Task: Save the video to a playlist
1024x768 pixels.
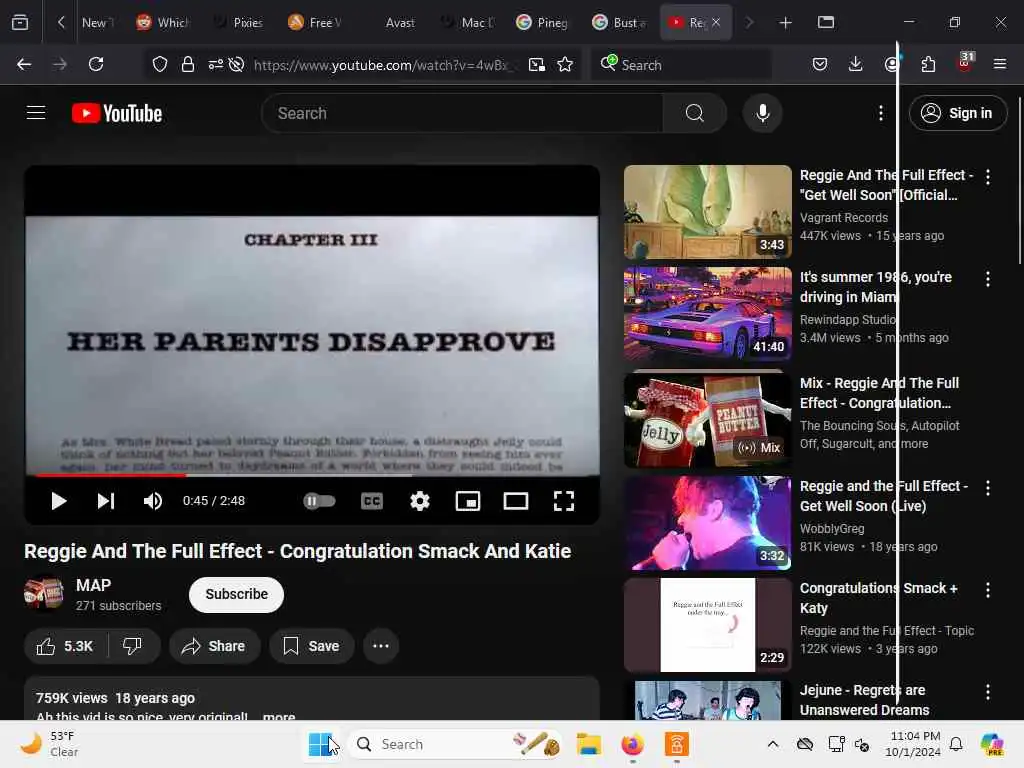Action: pyautogui.click(x=312, y=646)
